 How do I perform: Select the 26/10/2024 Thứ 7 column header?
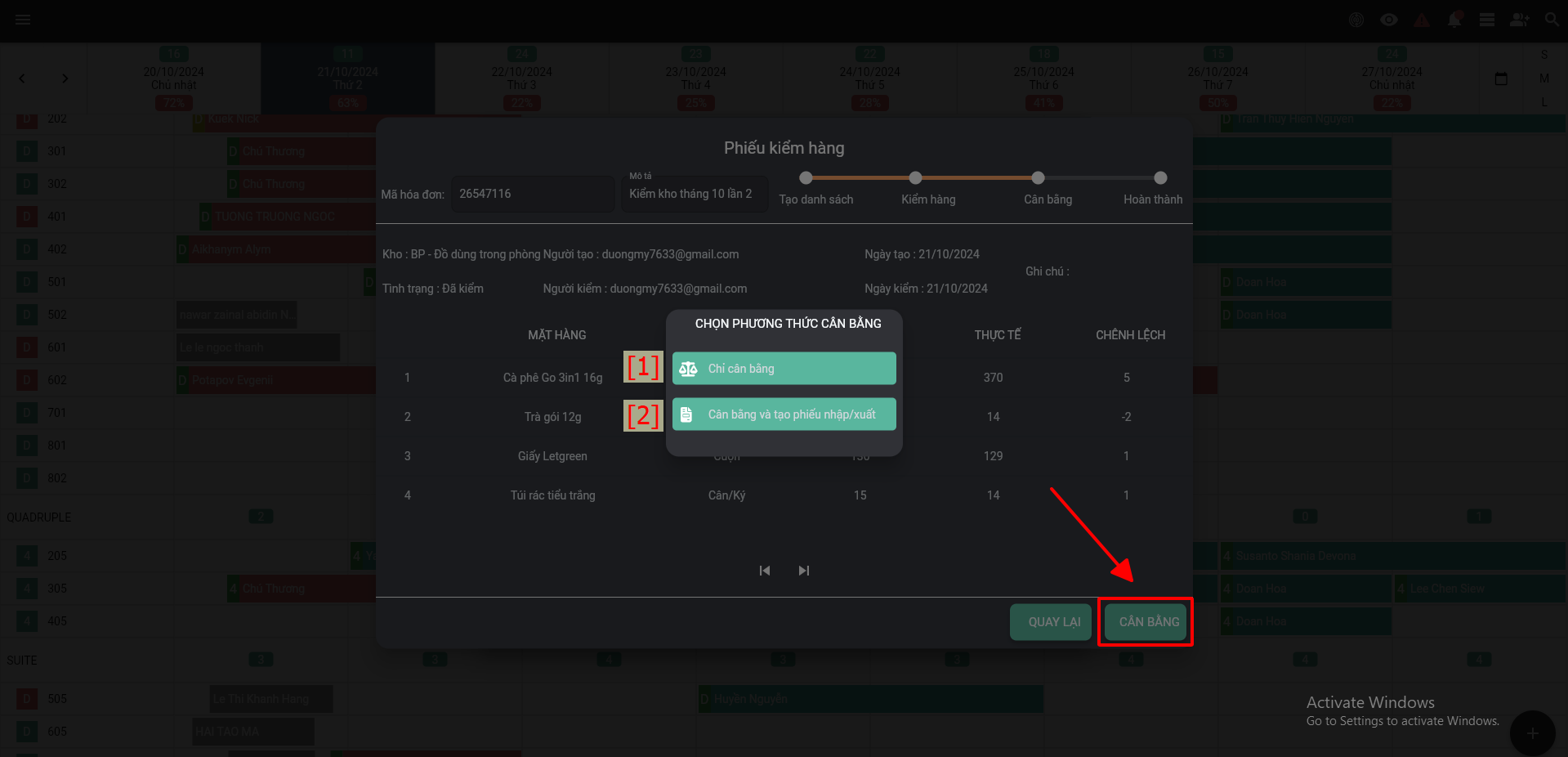point(1218,78)
